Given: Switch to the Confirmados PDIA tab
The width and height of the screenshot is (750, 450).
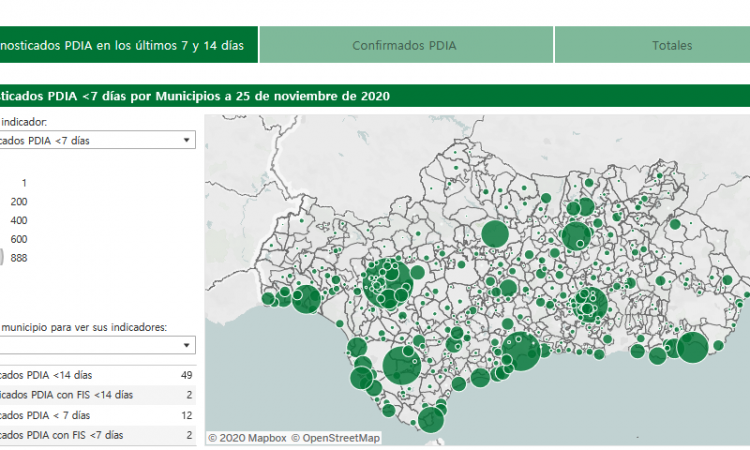Looking at the screenshot, I should 405,45.
